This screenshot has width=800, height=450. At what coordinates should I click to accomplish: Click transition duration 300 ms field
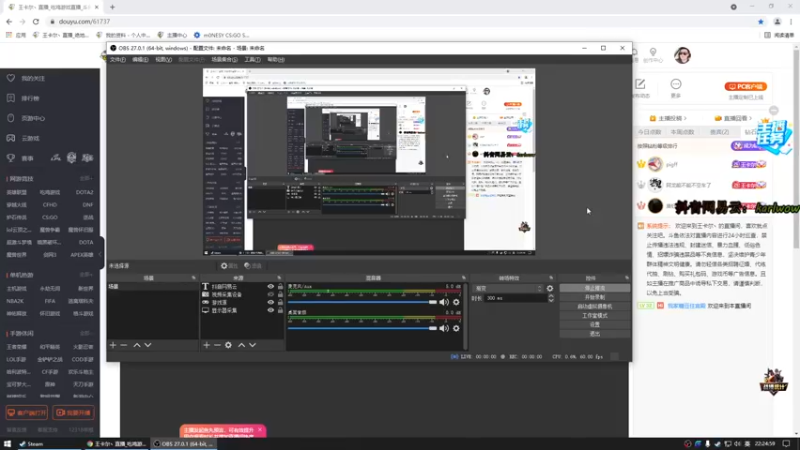coord(515,298)
